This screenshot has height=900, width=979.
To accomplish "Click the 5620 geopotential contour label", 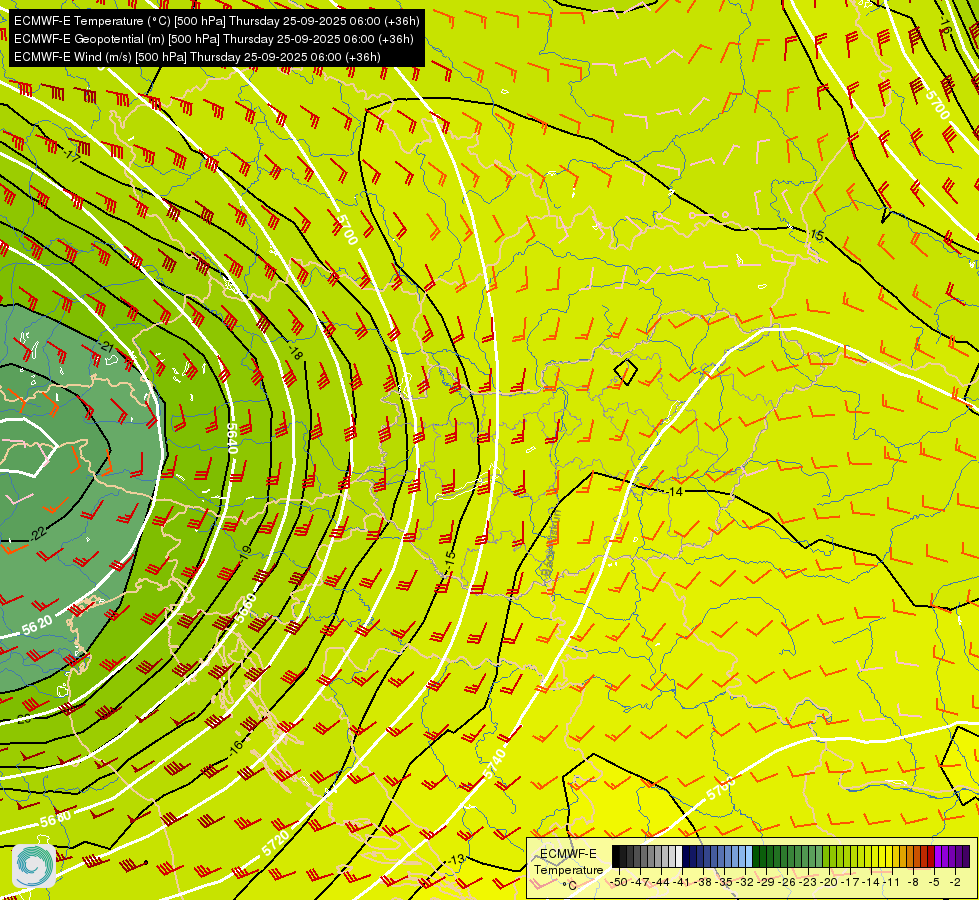I will 37,625.
